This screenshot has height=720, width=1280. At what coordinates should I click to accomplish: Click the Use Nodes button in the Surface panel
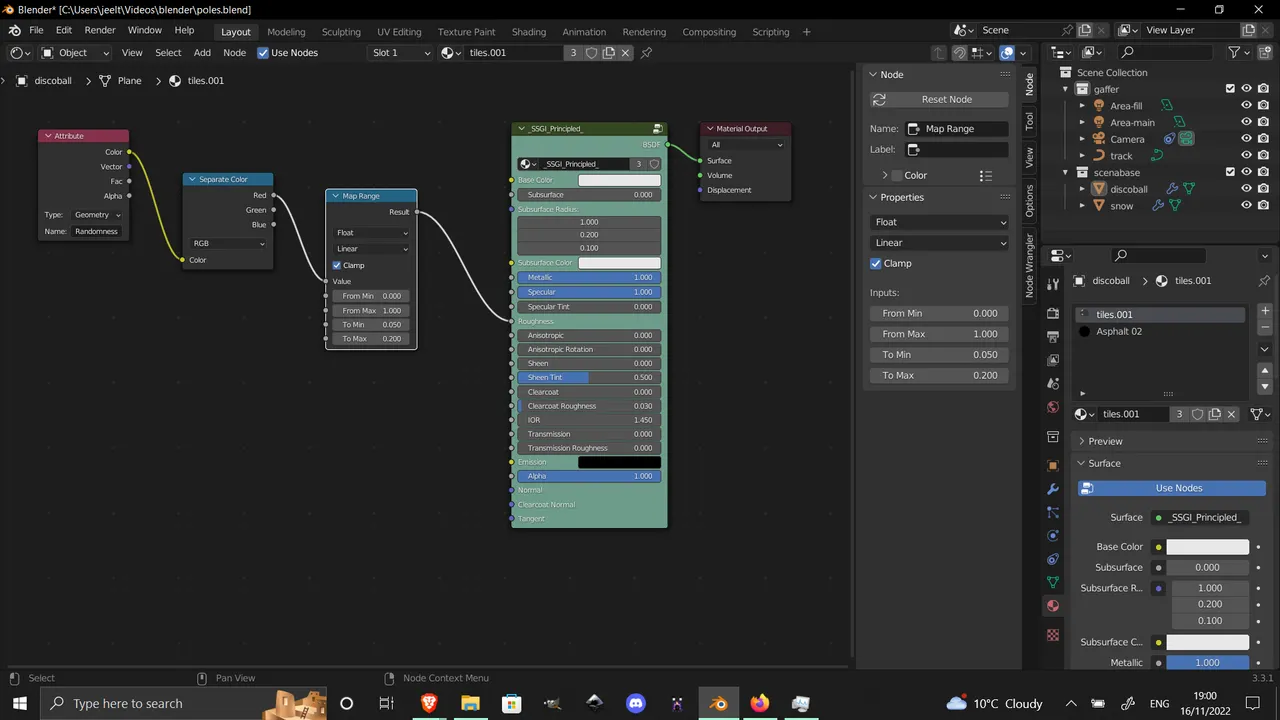[1172, 488]
